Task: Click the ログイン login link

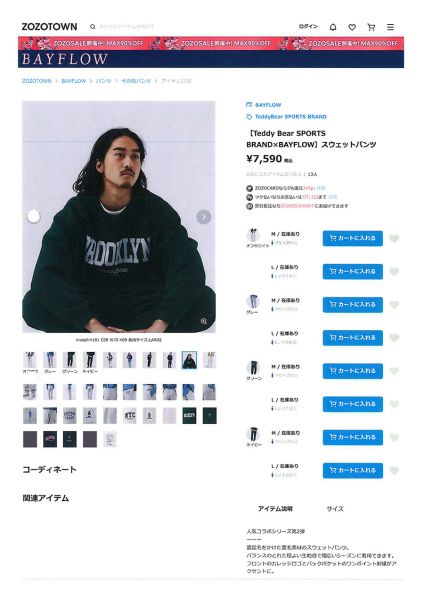Action: pos(308,26)
